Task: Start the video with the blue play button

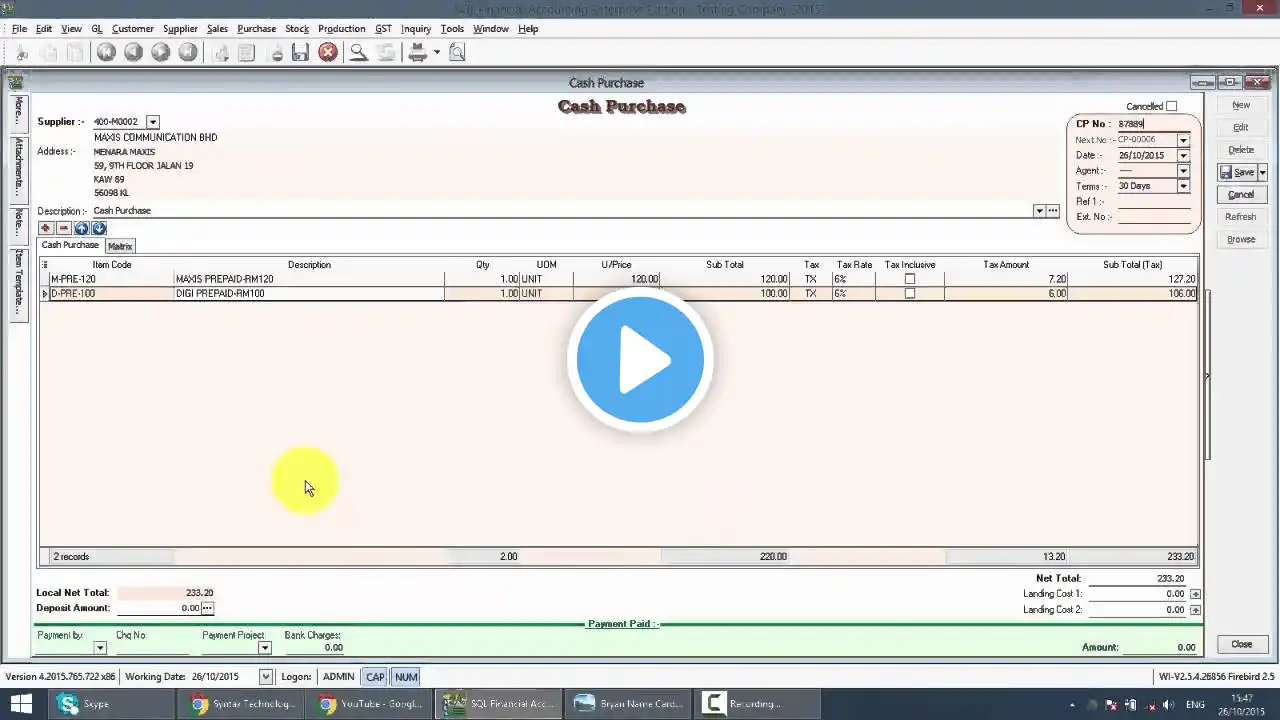Action: 640,360
